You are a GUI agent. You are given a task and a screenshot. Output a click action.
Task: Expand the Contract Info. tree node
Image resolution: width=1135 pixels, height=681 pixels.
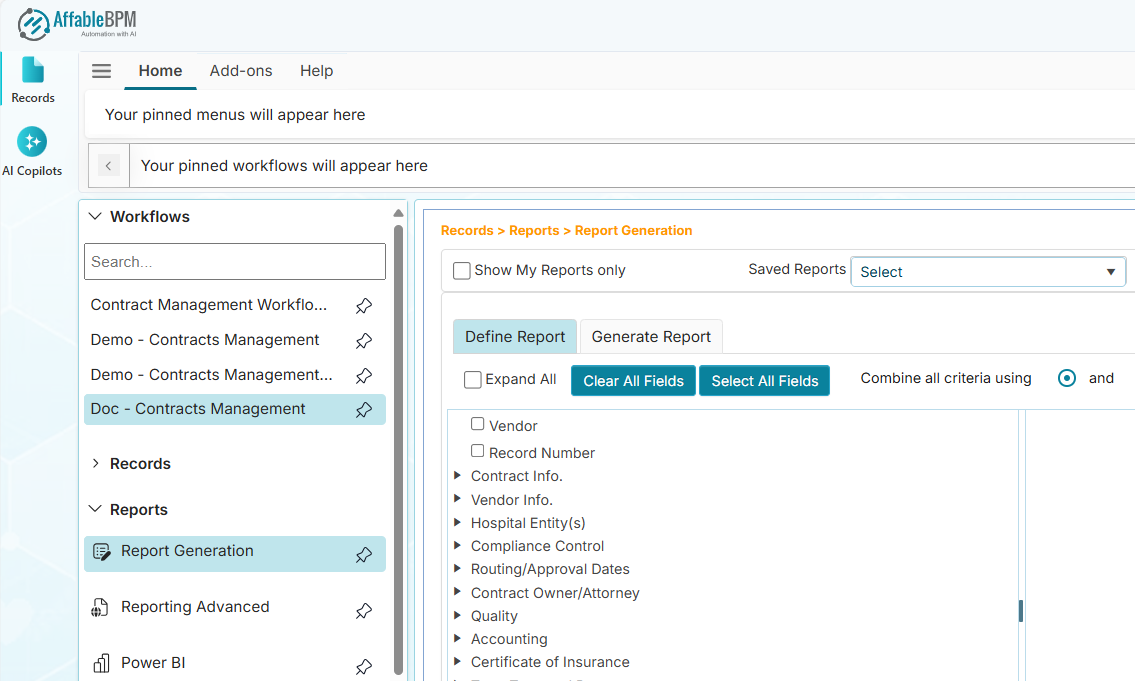coord(458,476)
